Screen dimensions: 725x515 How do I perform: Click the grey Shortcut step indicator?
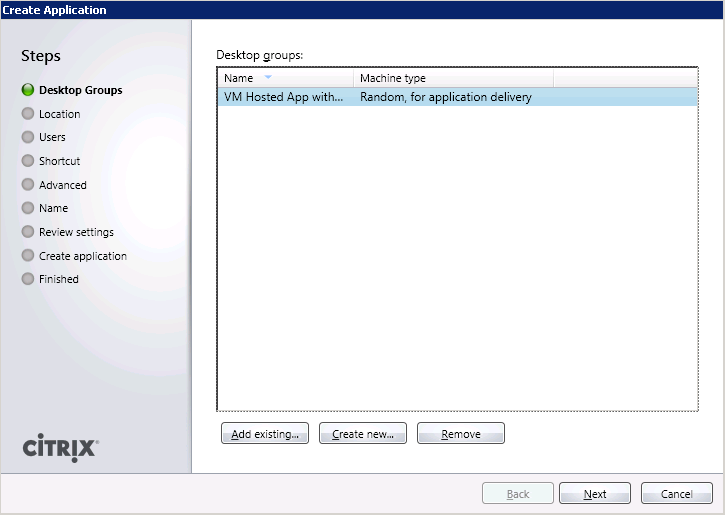click(28, 160)
